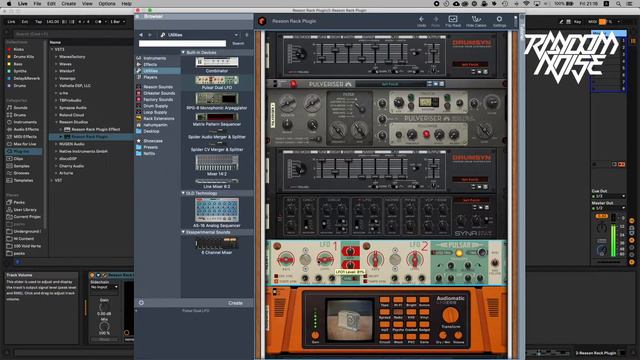Toggle Pulsar LFO 2 on button

[x=366, y=246]
